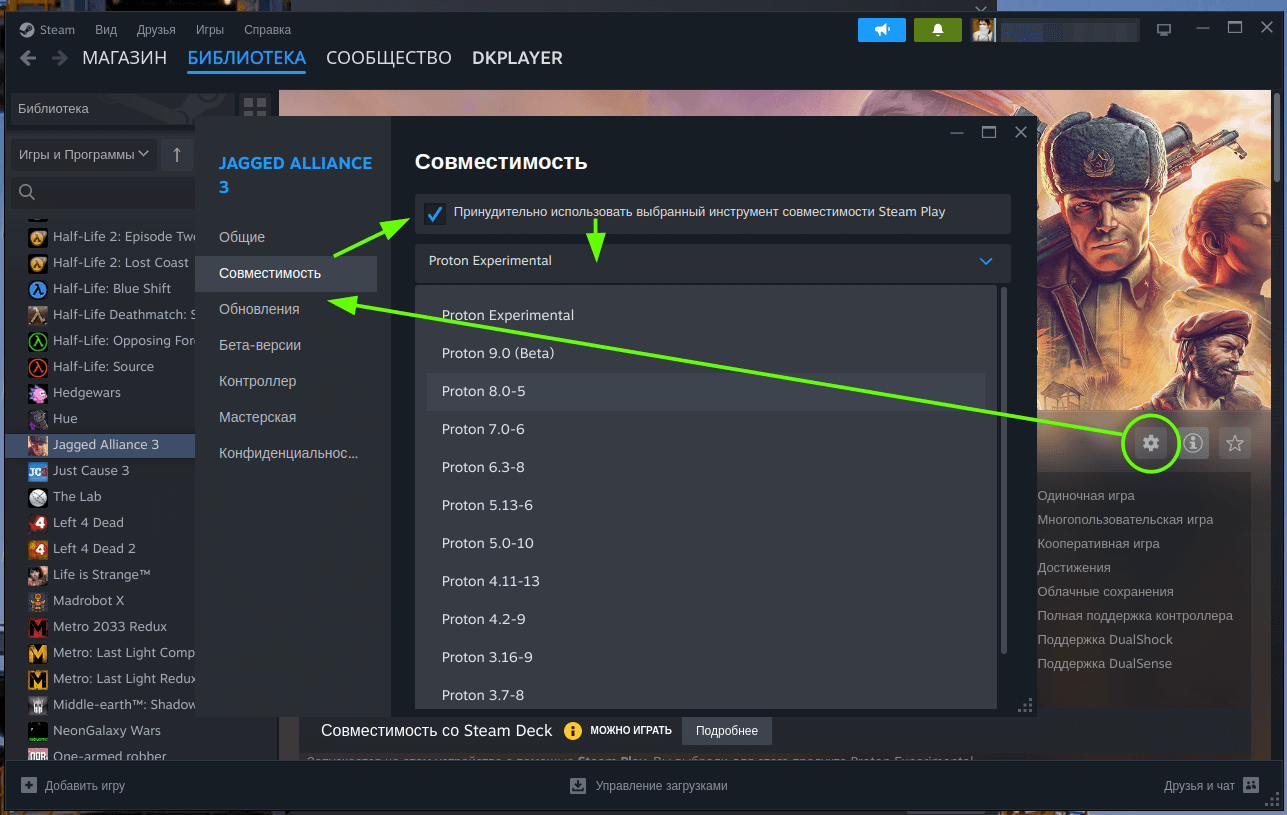This screenshot has height=815, width=1287.
Task: Select Proton 5.0-10 from list
Action: [706, 543]
